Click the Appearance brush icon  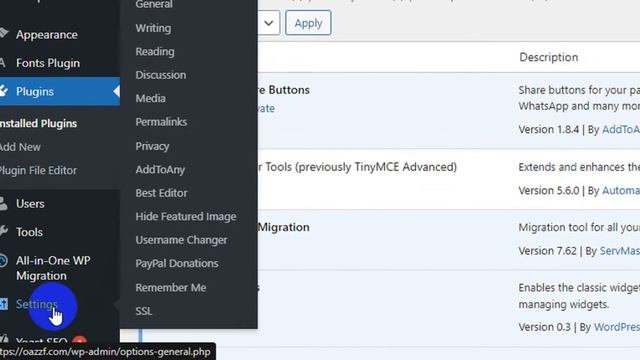tap(4, 33)
